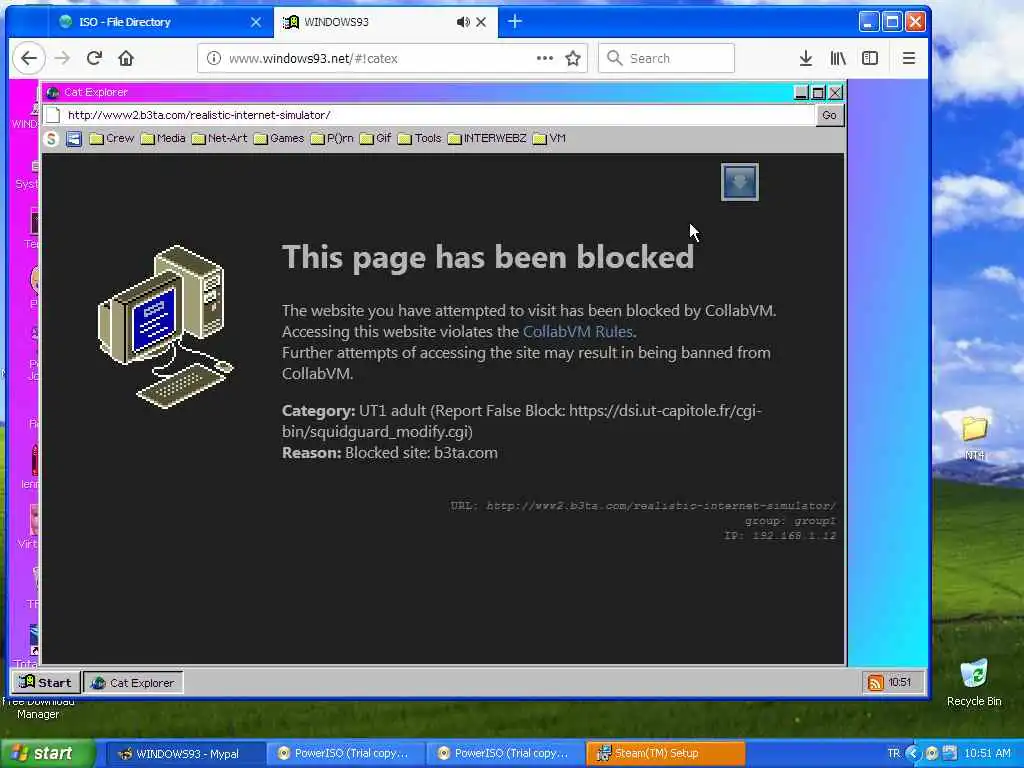Viewport: 1024px width, 768px height.
Task: Click the browser Search field
Action: coord(667,59)
